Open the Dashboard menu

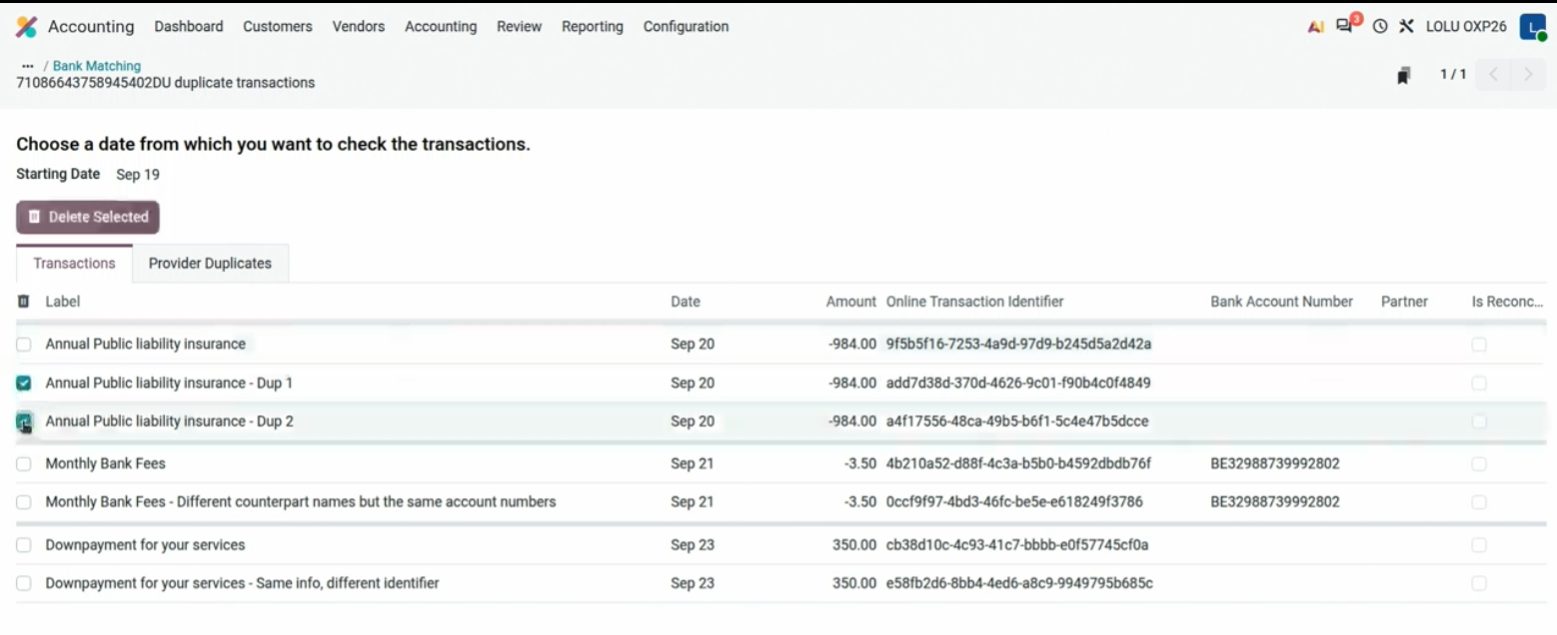point(189,27)
